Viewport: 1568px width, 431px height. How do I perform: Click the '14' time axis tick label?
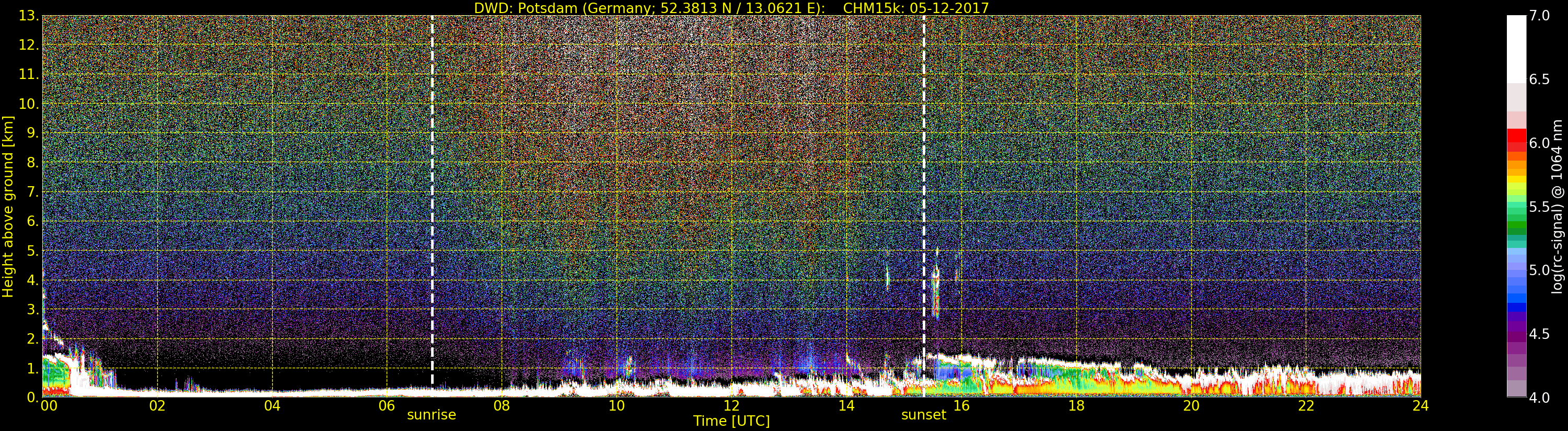tap(846, 406)
